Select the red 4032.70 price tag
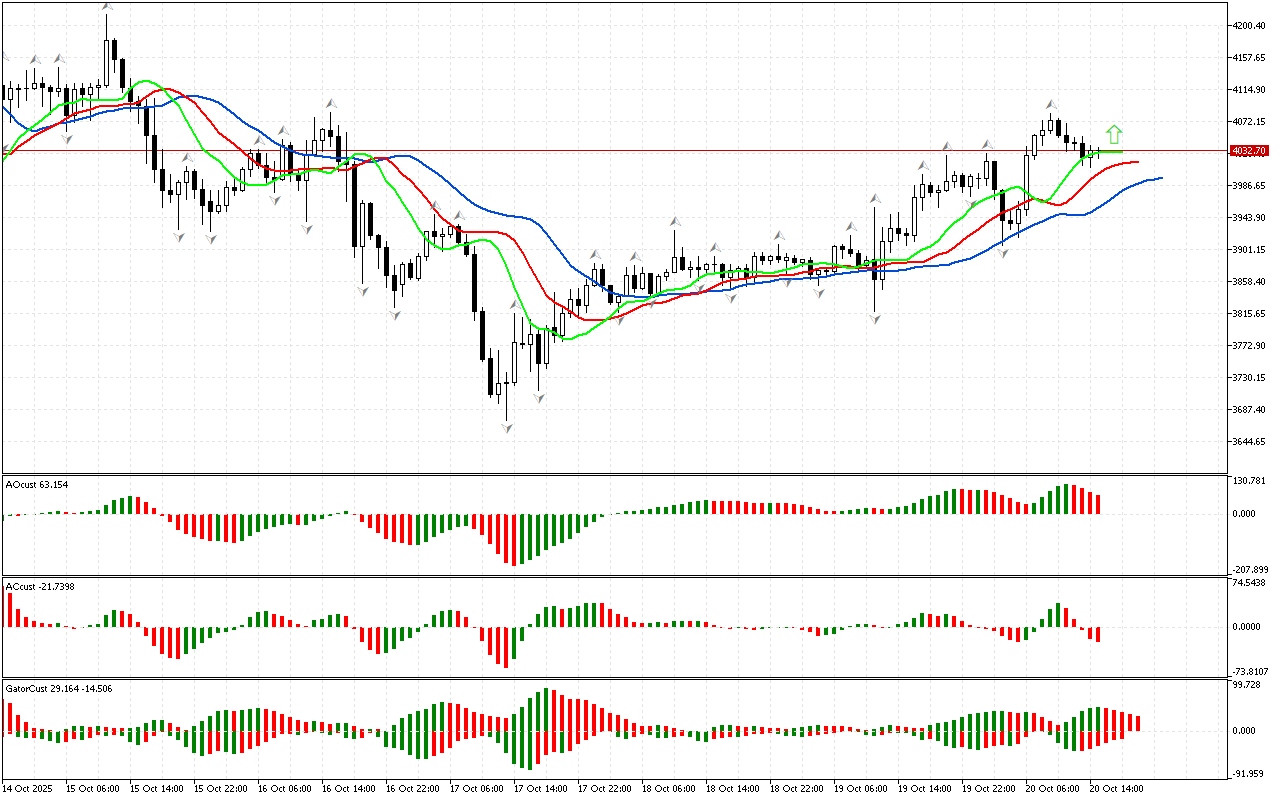Image resolution: width=1280 pixels, height=800 pixels. pyautogui.click(x=1249, y=151)
